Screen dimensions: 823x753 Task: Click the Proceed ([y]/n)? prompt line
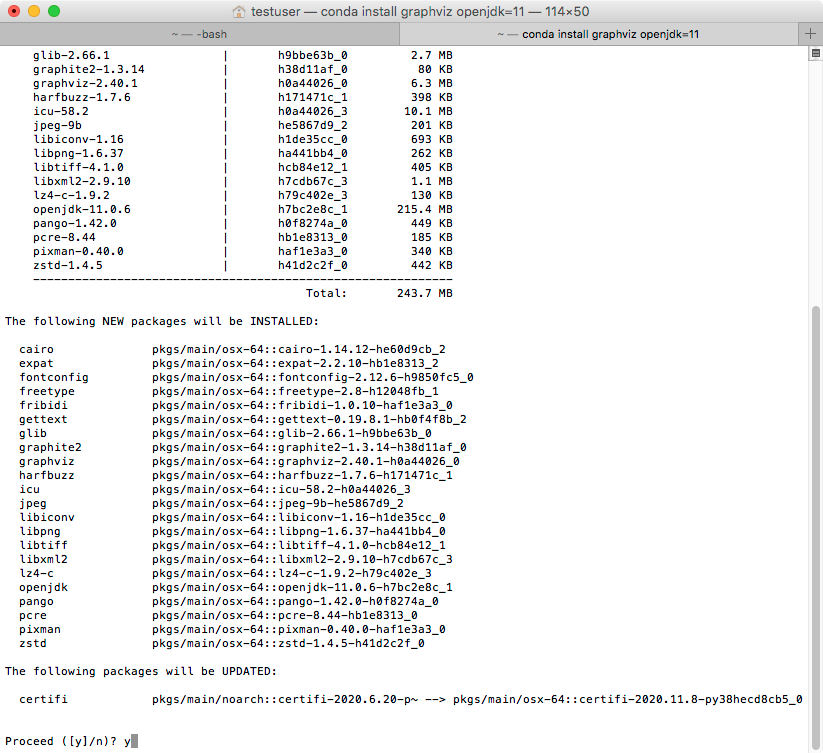71,741
